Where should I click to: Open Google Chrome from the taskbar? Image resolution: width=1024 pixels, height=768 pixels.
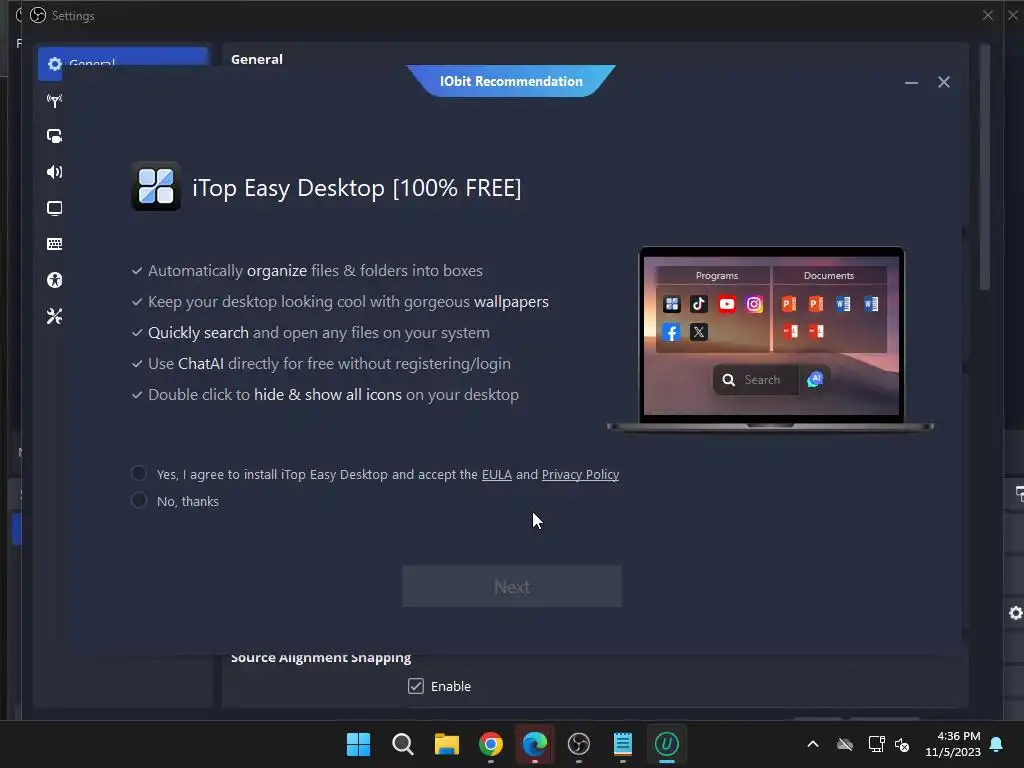pyautogui.click(x=490, y=744)
